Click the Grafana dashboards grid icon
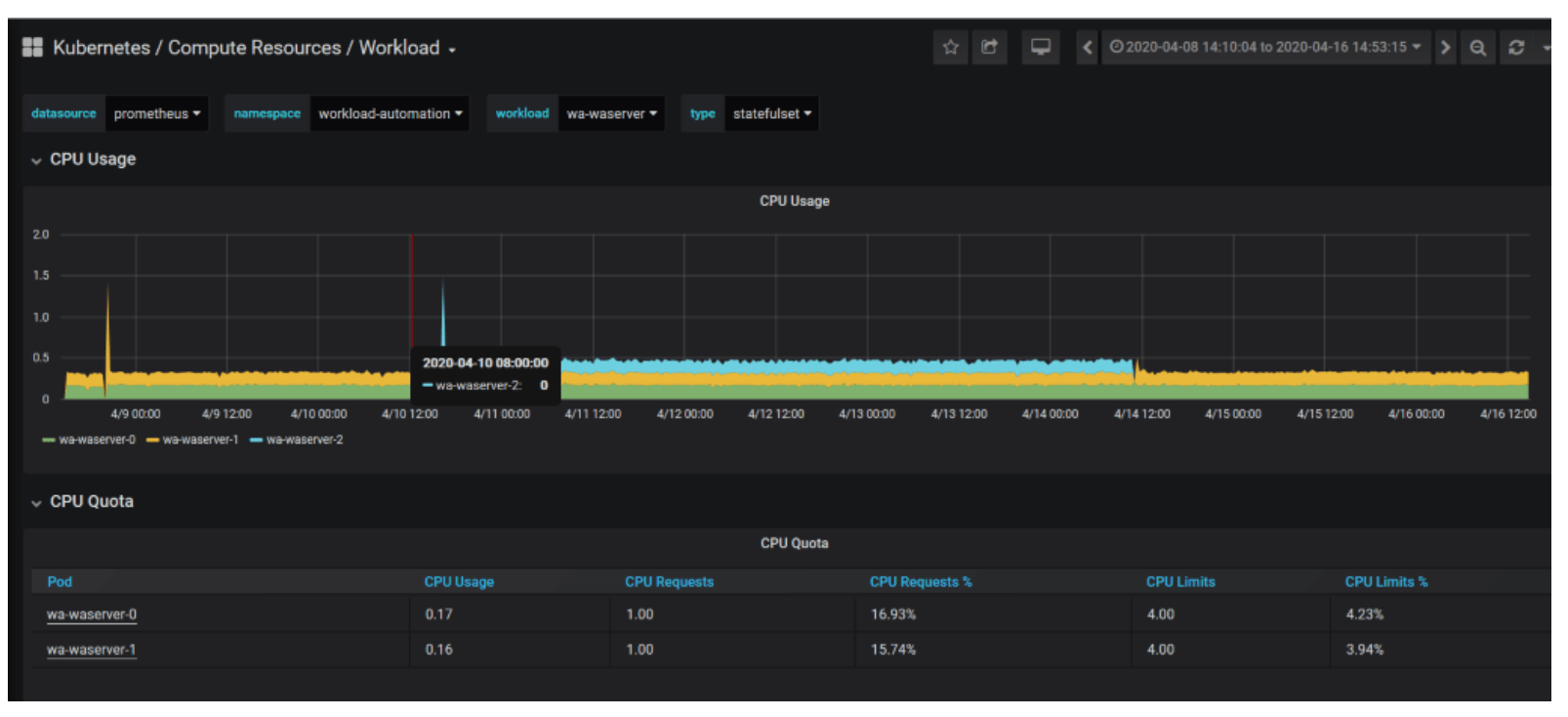This screenshot has width=1568, height=717. [x=32, y=47]
